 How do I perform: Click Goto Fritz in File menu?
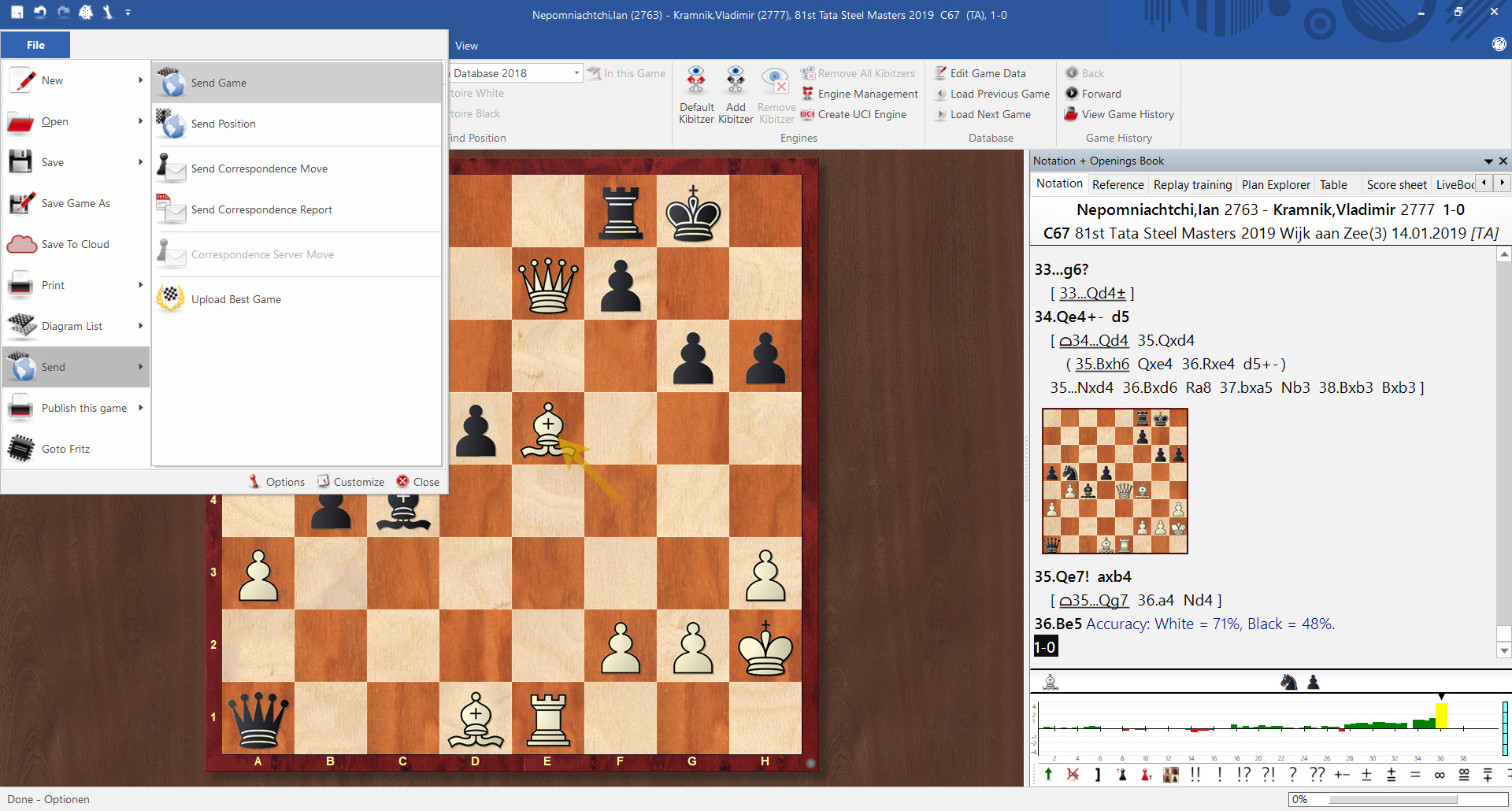tap(76, 449)
